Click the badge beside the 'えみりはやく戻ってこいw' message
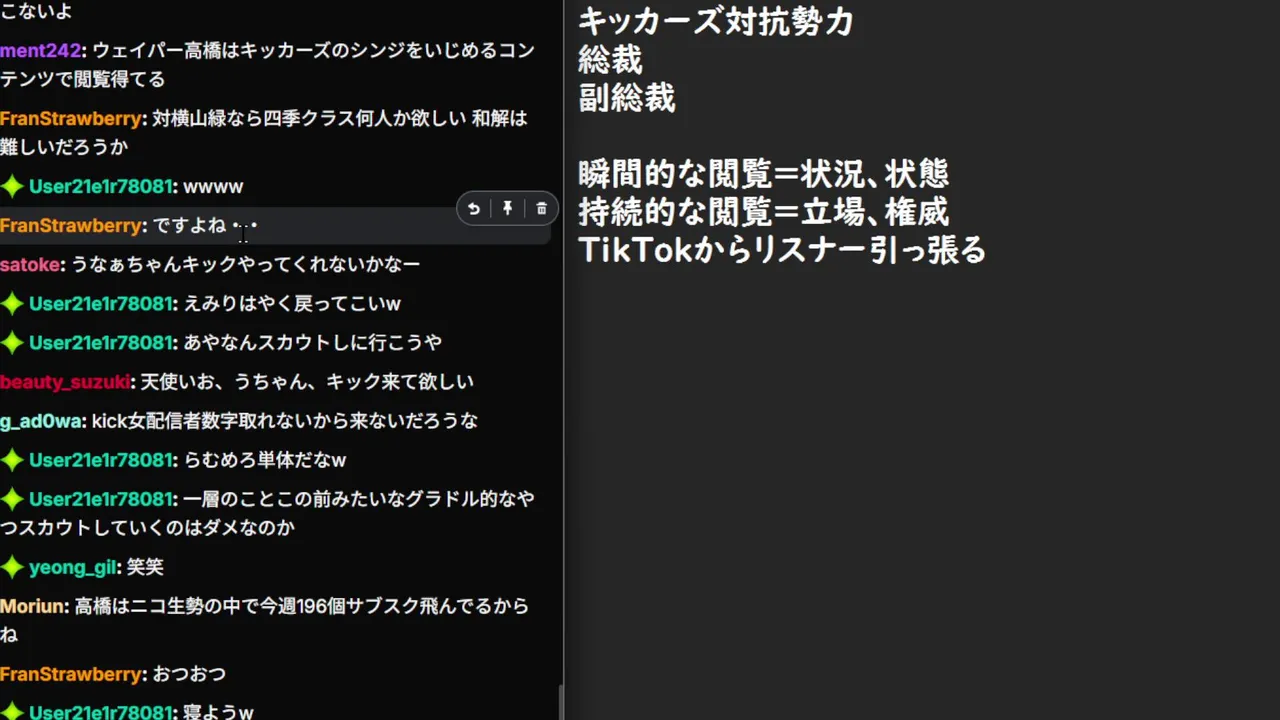This screenshot has height=720, width=1280. pyautogui.click(x=12, y=303)
